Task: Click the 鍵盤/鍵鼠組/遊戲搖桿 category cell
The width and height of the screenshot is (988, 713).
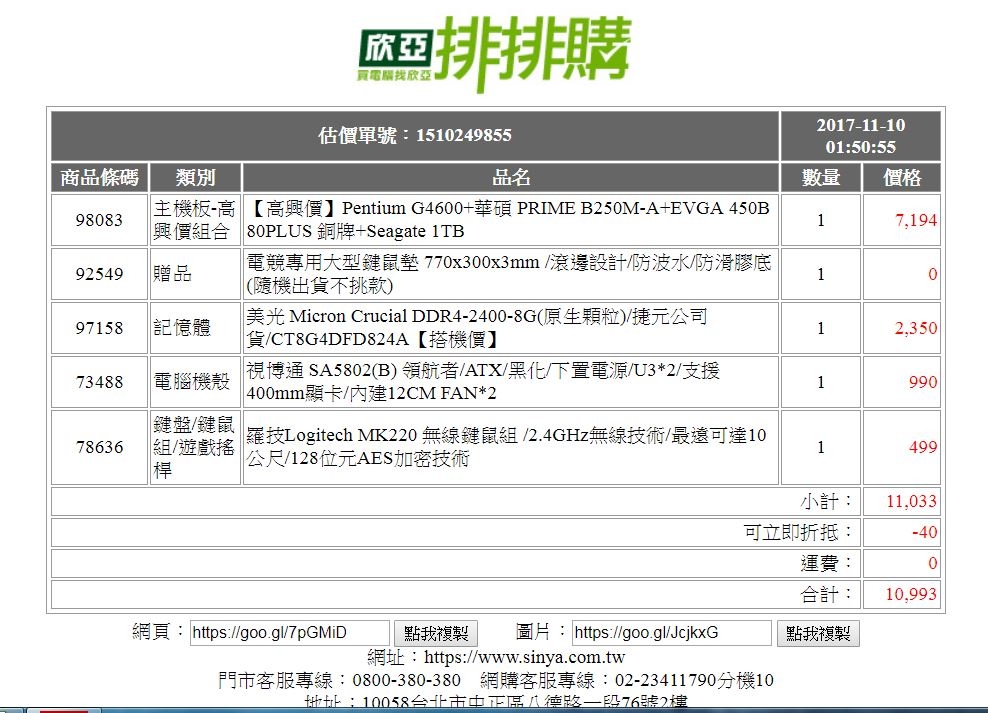Action: pyautogui.click(x=195, y=447)
